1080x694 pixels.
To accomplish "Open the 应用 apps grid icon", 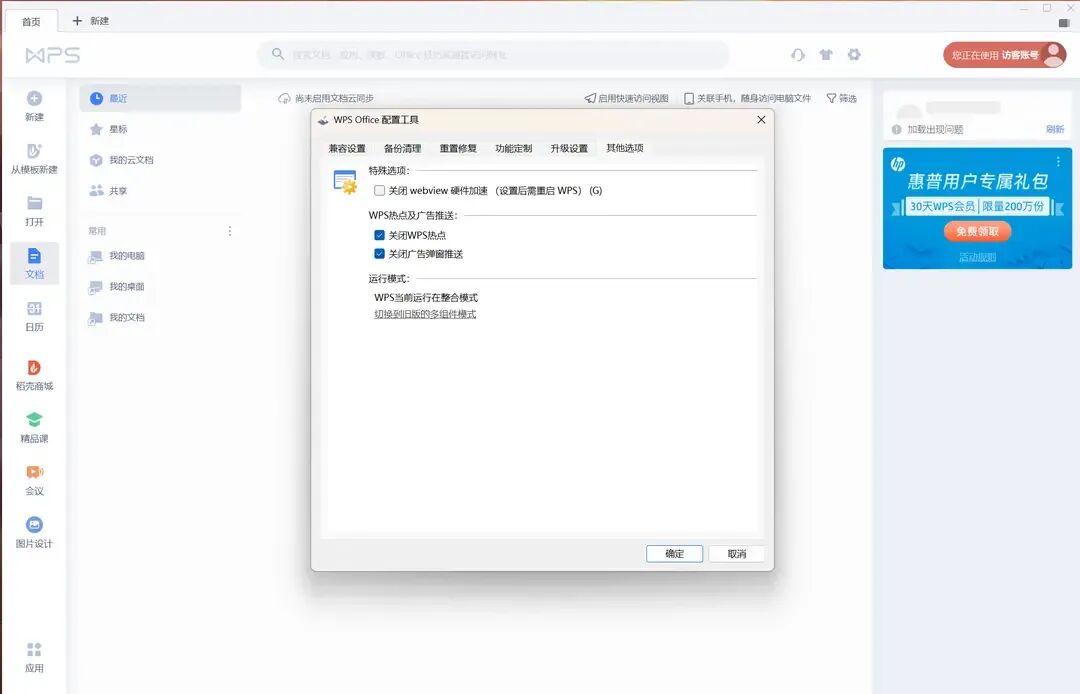I will pos(34,649).
